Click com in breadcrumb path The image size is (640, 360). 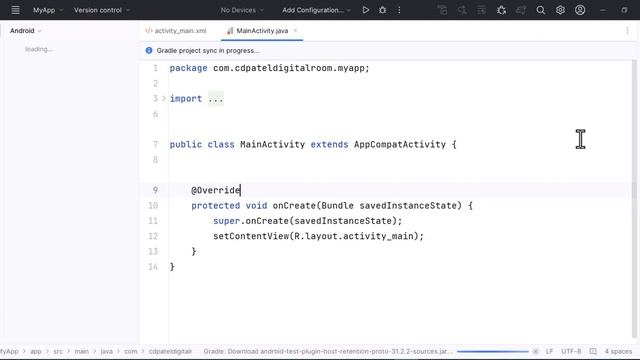[131, 351]
